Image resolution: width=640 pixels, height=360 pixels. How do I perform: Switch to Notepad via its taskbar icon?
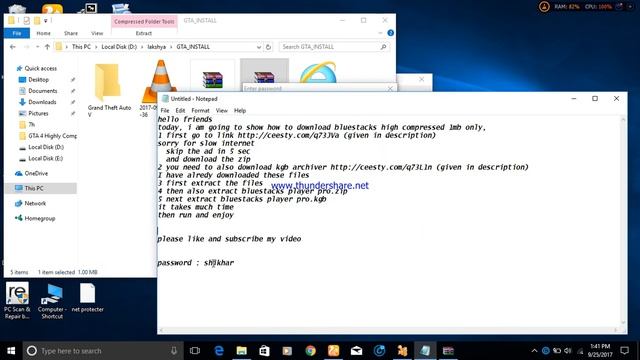(425, 351)
